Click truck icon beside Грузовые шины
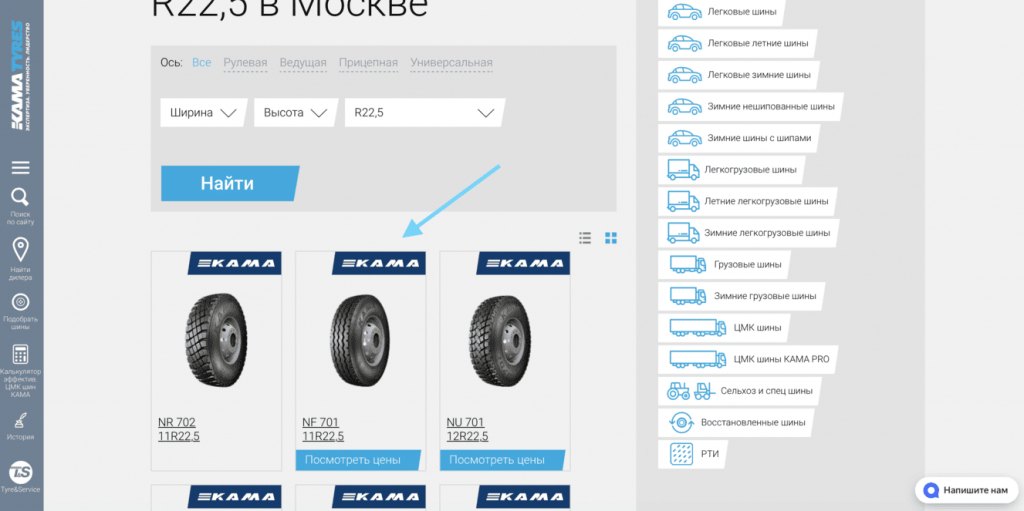This screenshot has width=1024, height=511. pos(688,265)
